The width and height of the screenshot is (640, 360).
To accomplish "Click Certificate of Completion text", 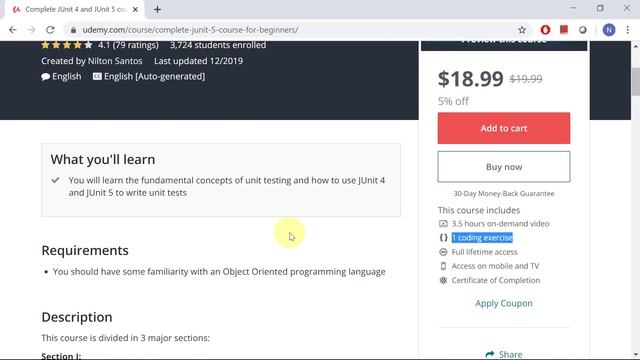I will click(496, 280).
